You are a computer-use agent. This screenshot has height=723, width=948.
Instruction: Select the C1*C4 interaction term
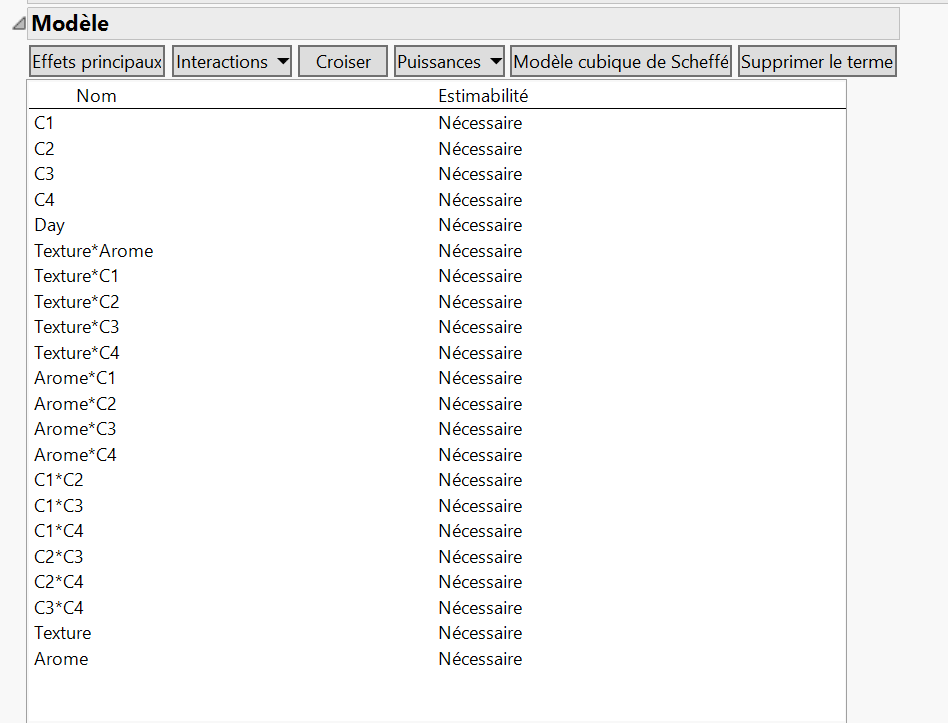pos(60,531)
